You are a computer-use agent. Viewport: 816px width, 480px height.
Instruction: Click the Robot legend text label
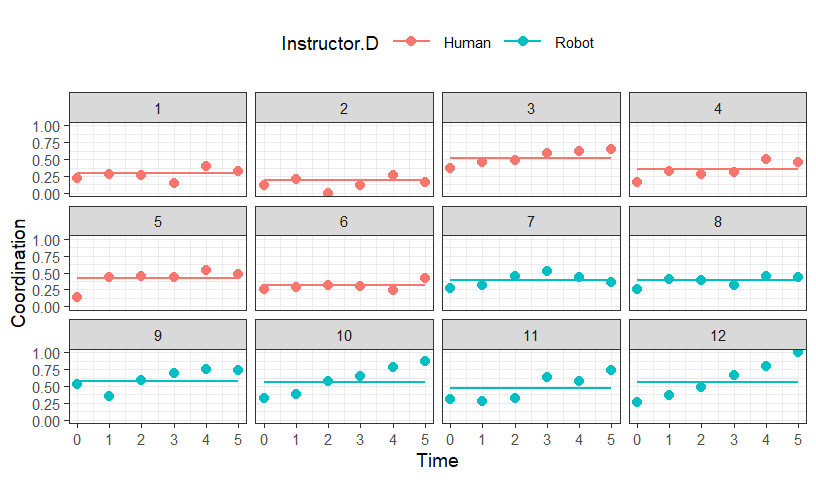click(574, 43)
